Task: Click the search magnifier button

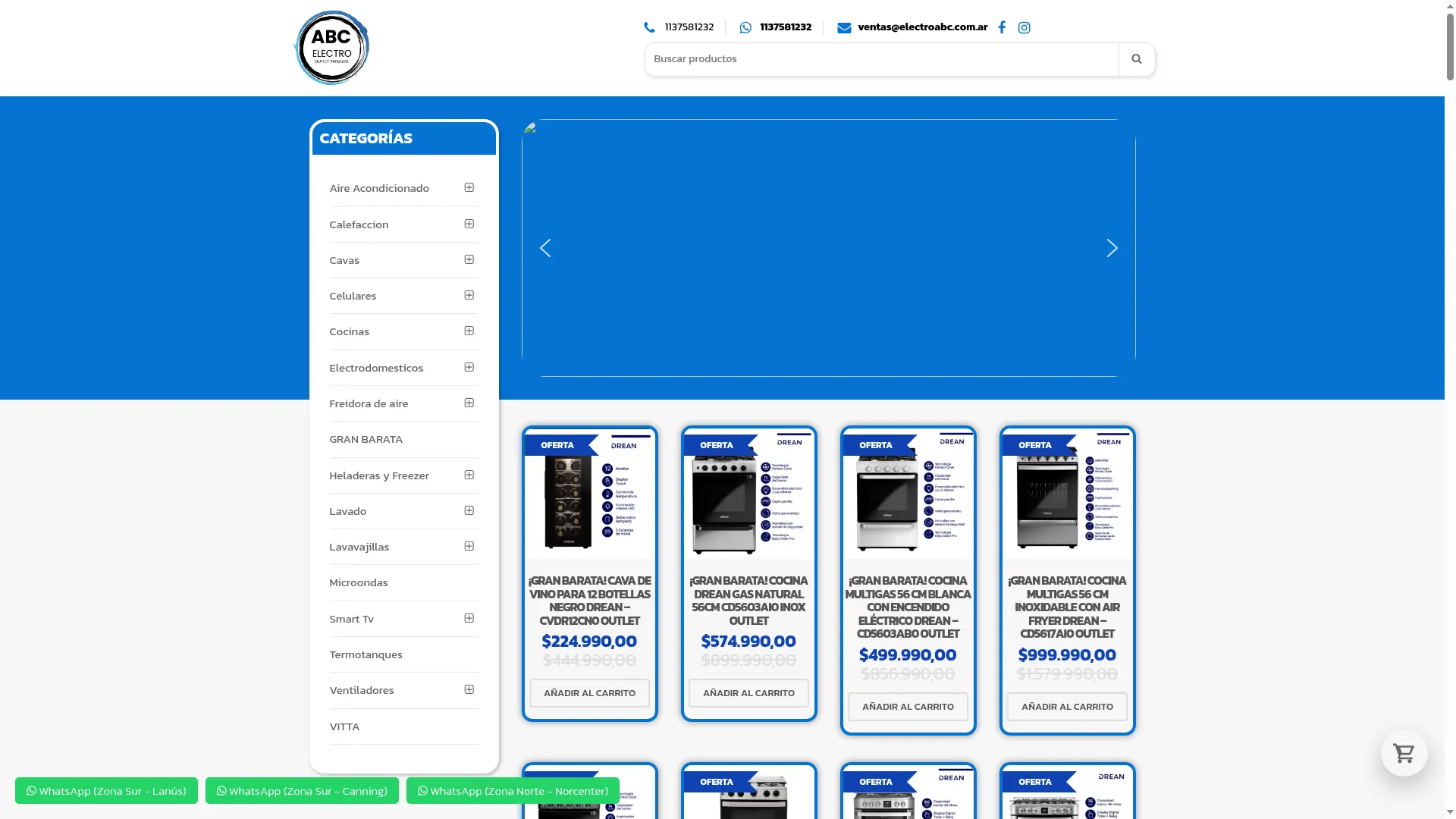Action: [1136, 59]
